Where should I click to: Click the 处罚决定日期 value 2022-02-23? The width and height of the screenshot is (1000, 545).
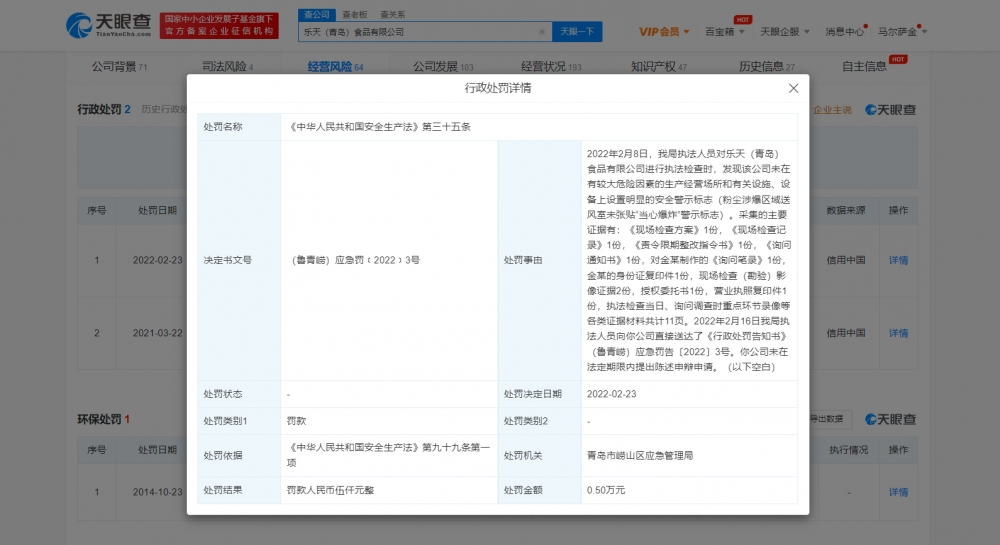[611, 394]
